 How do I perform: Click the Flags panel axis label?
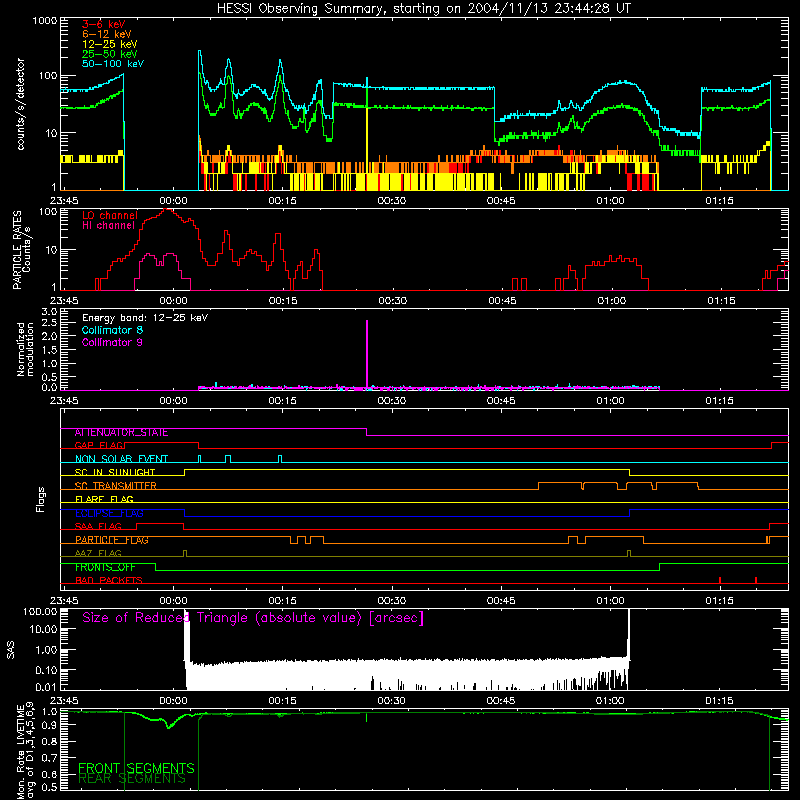click(x=41, y=499)
